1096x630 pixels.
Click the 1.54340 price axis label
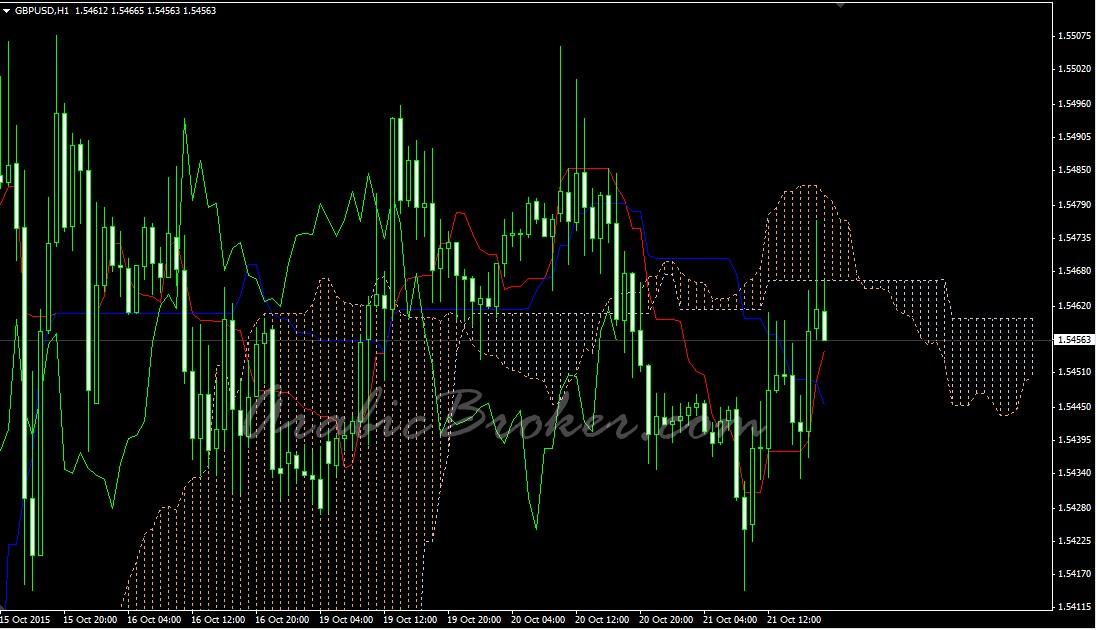(x=1074, y=473)
